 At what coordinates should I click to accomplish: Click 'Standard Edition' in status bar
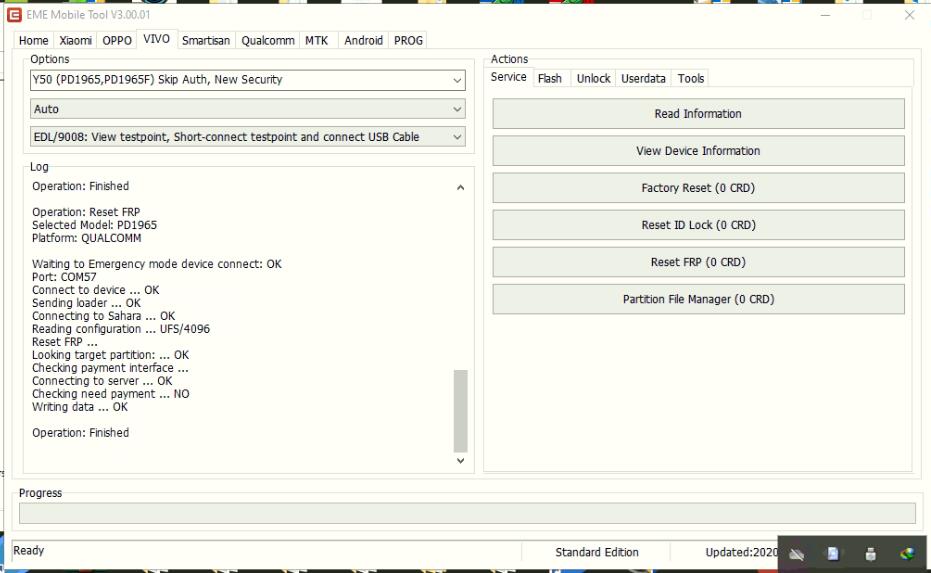597,552
